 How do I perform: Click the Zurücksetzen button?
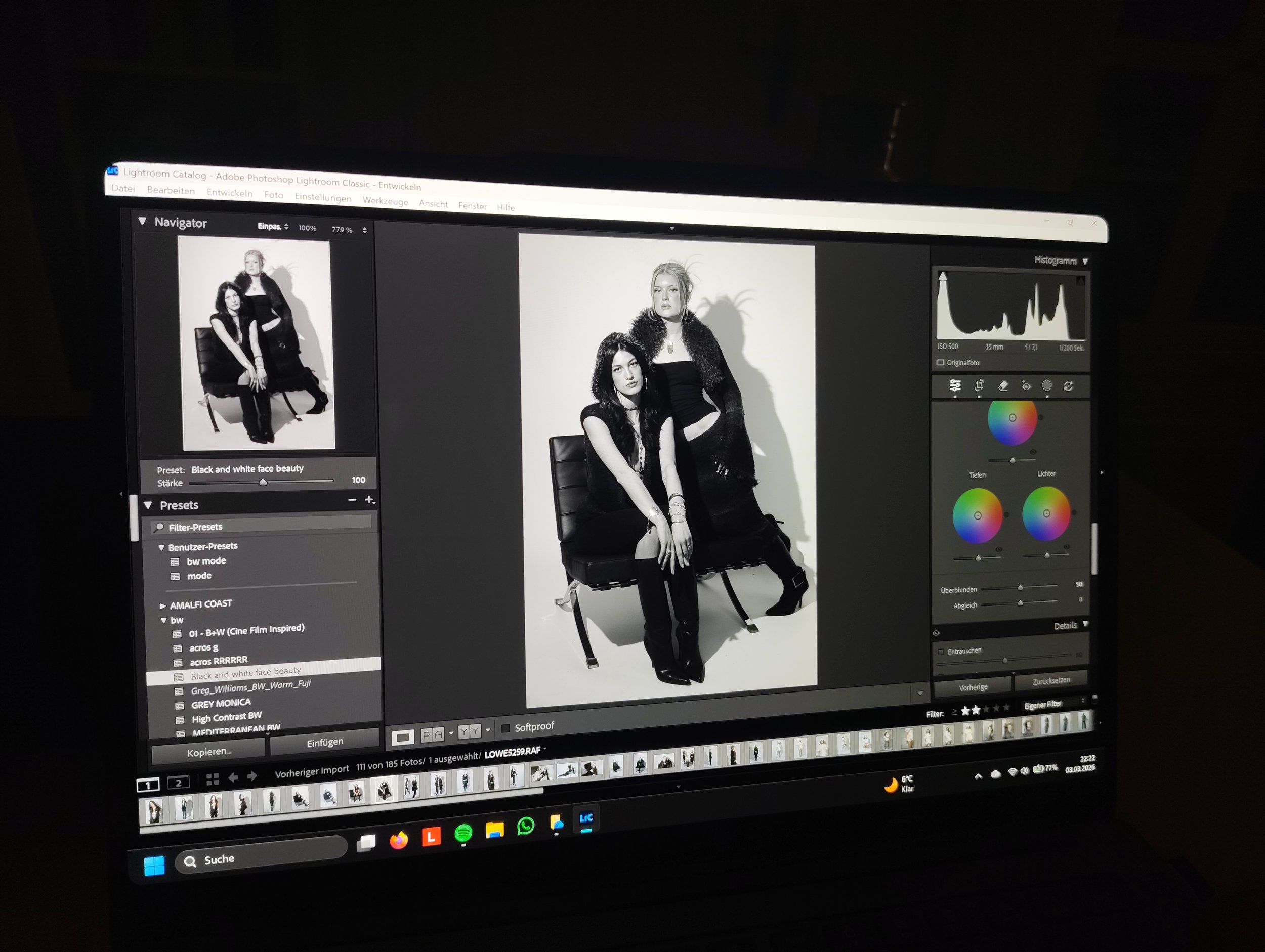tap(1050, 681)
